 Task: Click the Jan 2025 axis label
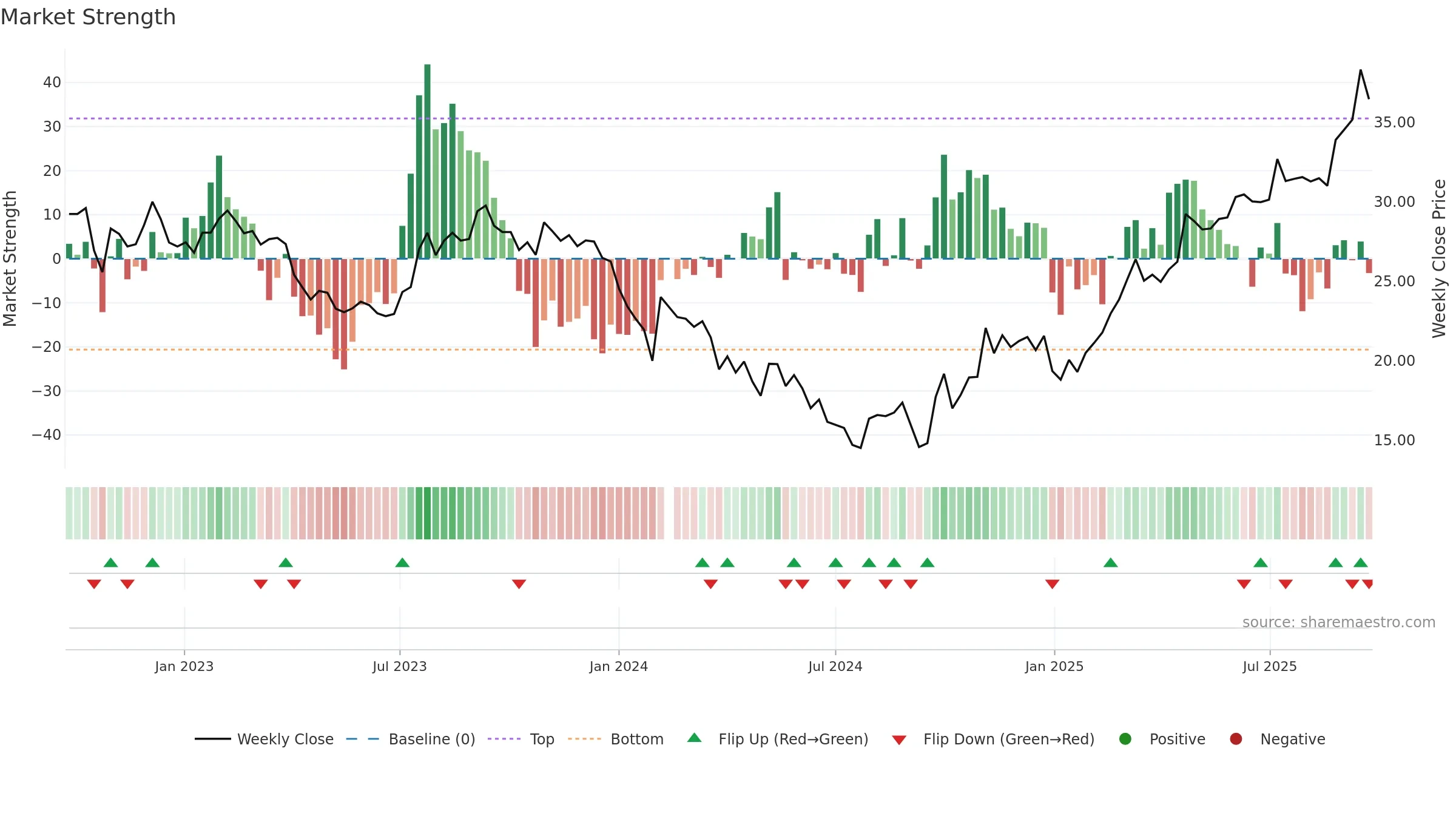tap(1054, 666)
